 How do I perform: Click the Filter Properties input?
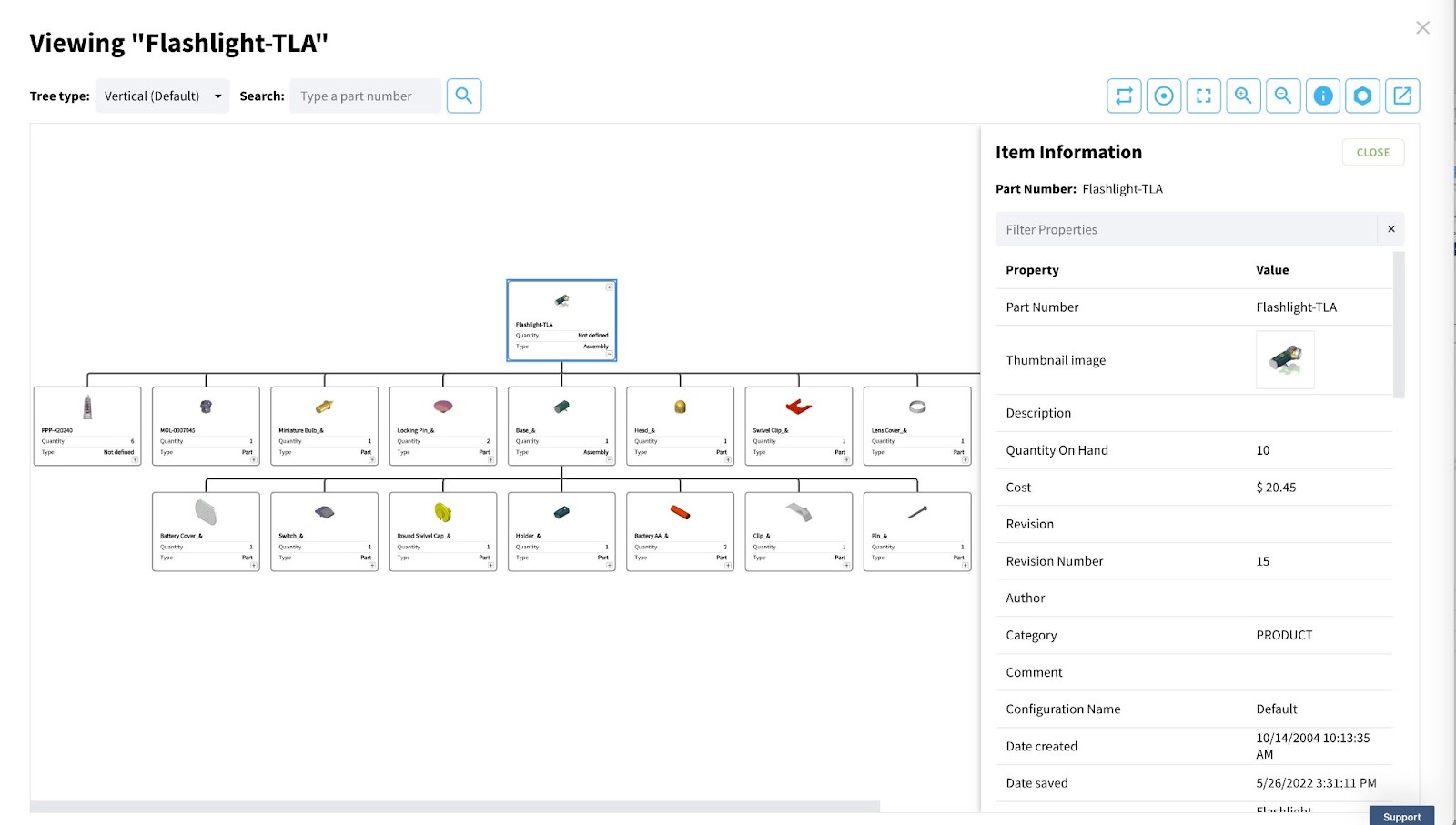coord(1187,229)
